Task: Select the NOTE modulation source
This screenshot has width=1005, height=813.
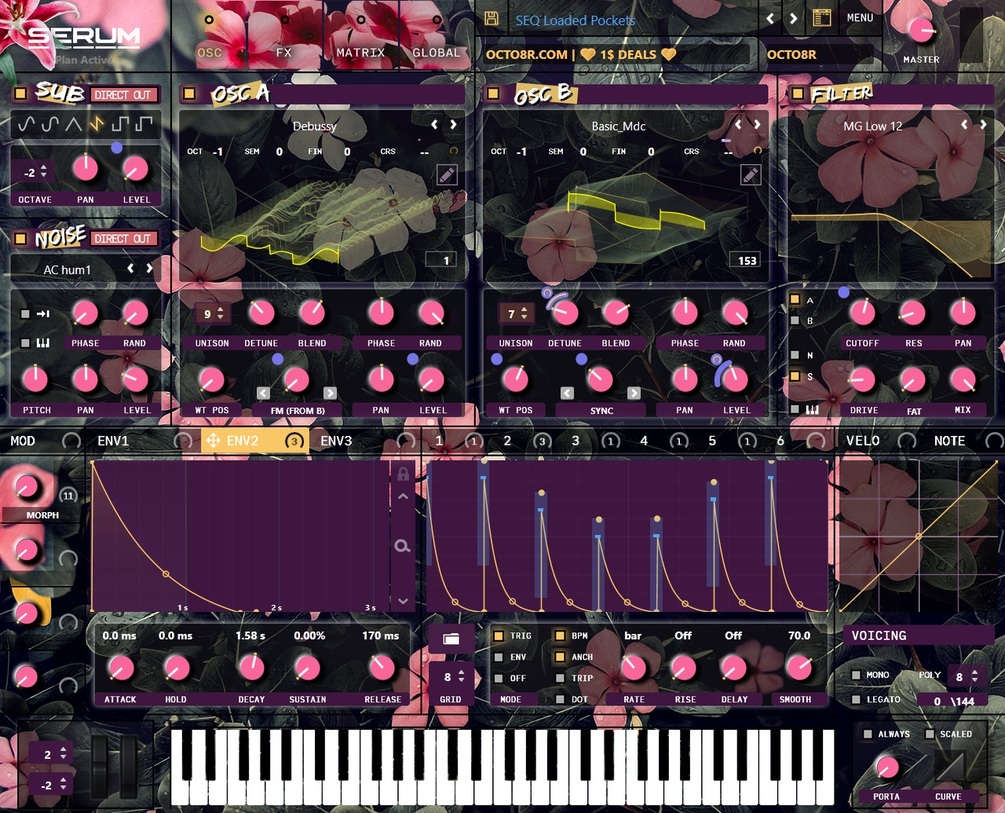Action: pos(949,440)
